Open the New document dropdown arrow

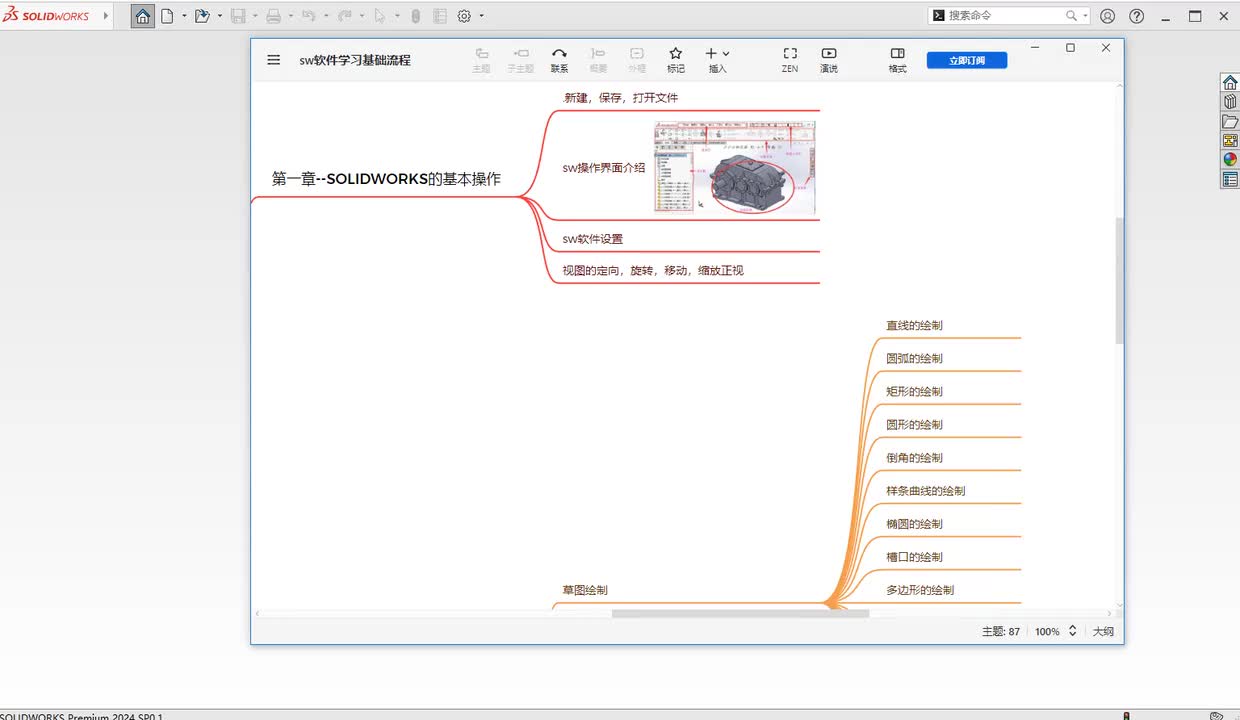pyautogui.click(x=184, y=16)
